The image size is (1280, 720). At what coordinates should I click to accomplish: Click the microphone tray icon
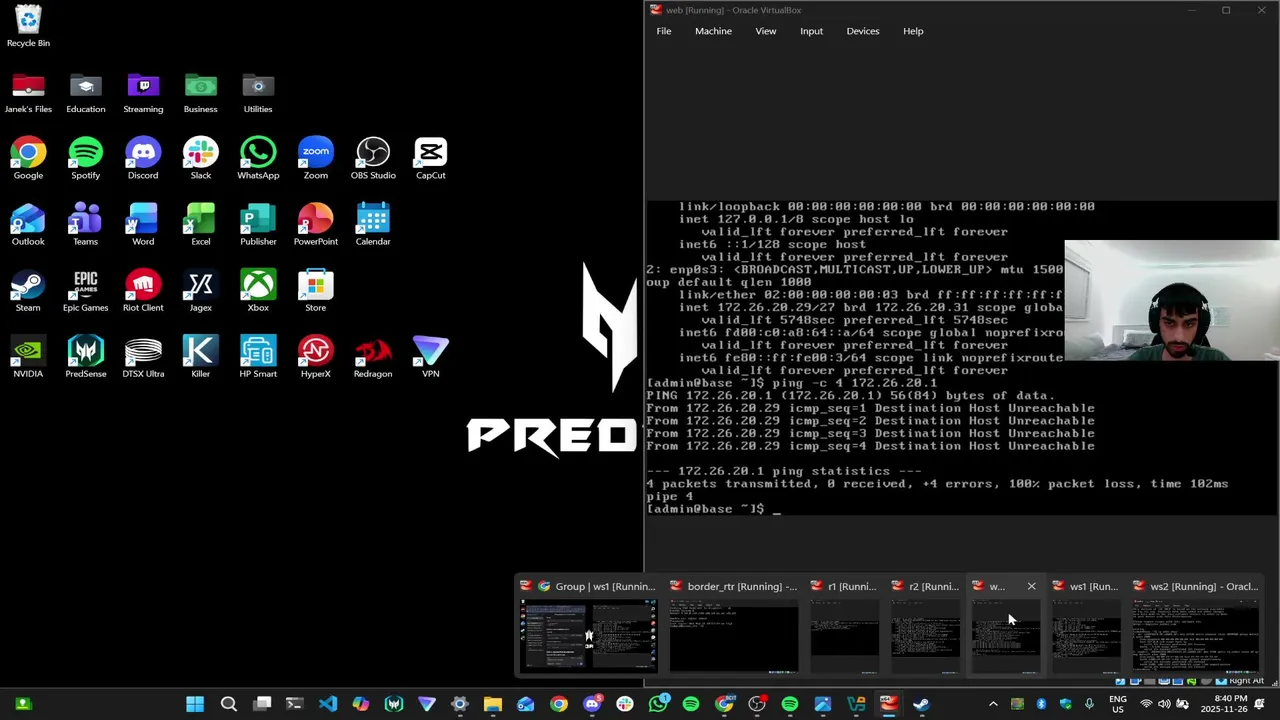1089,704
